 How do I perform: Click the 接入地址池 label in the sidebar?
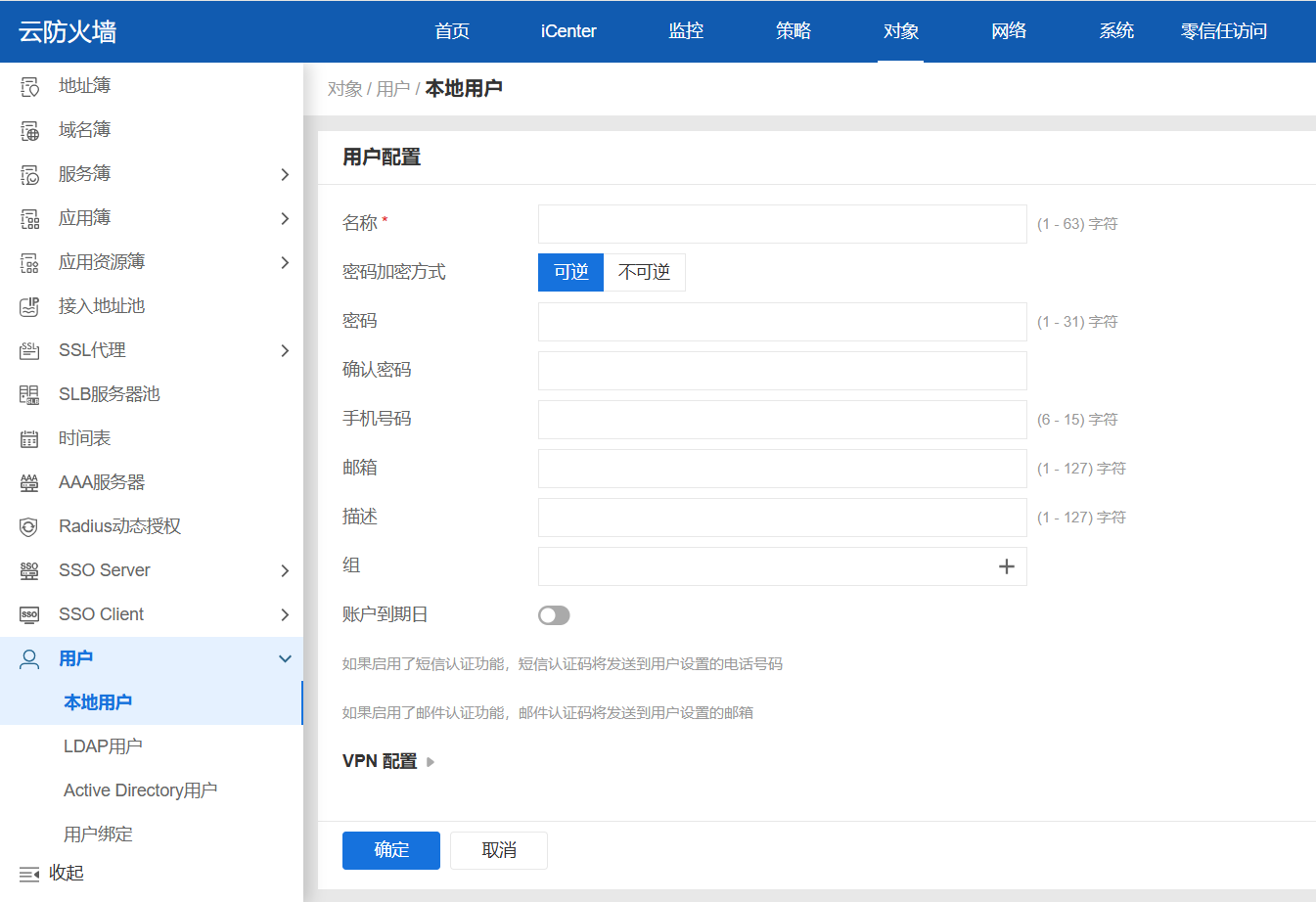[x=102, y=306]
